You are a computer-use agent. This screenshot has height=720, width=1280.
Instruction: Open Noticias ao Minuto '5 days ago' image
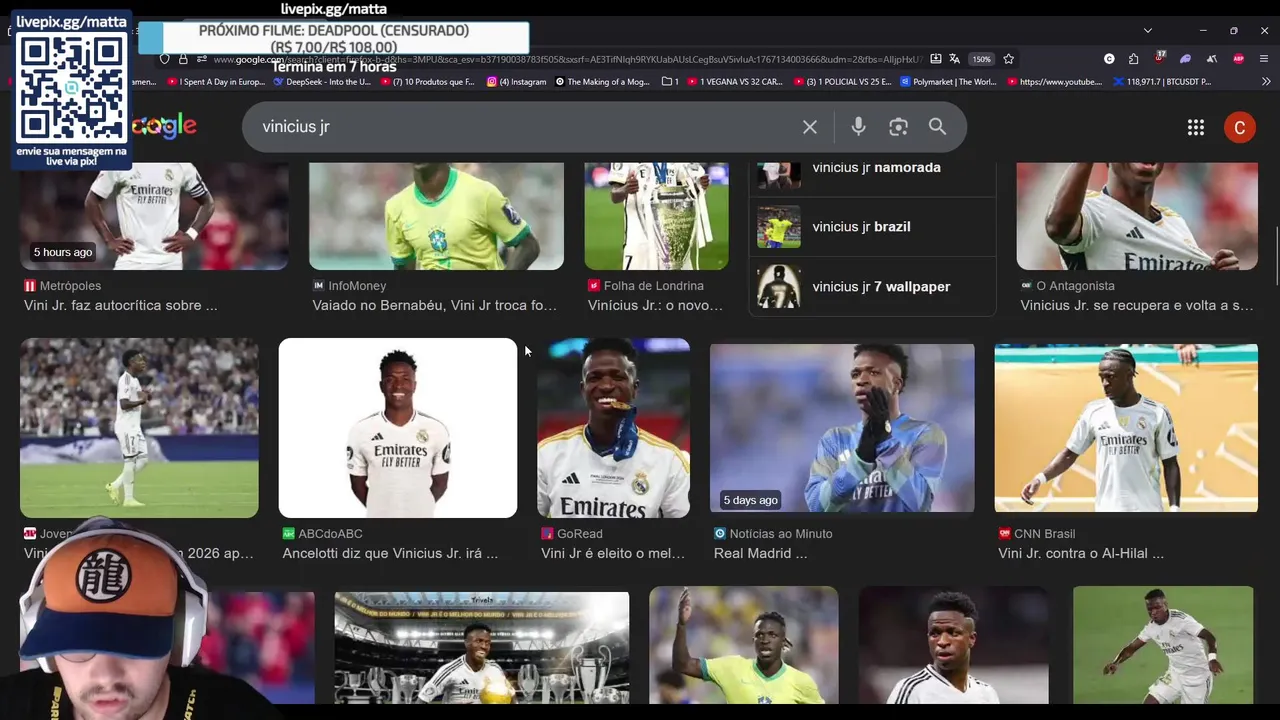pyautogui.click(x=842, y=428)
